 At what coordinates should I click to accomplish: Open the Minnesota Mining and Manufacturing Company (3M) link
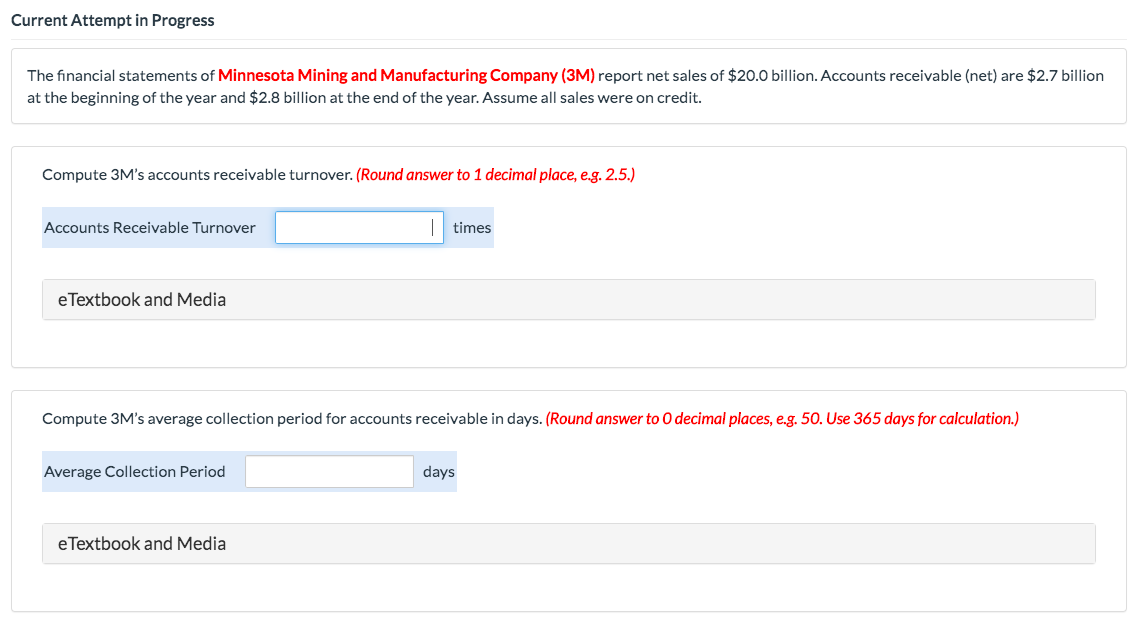click(x=406, y=76)
